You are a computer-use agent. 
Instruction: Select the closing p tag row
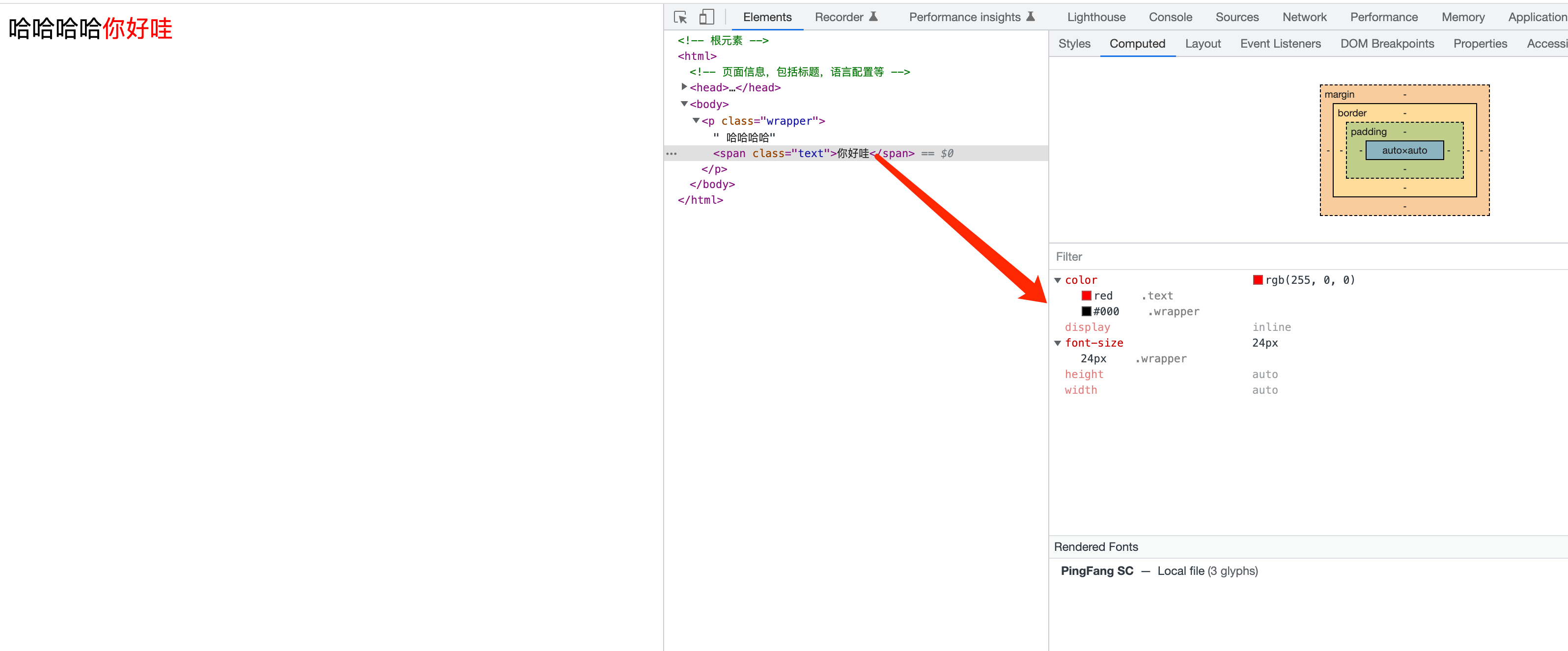tap(714, 169)
